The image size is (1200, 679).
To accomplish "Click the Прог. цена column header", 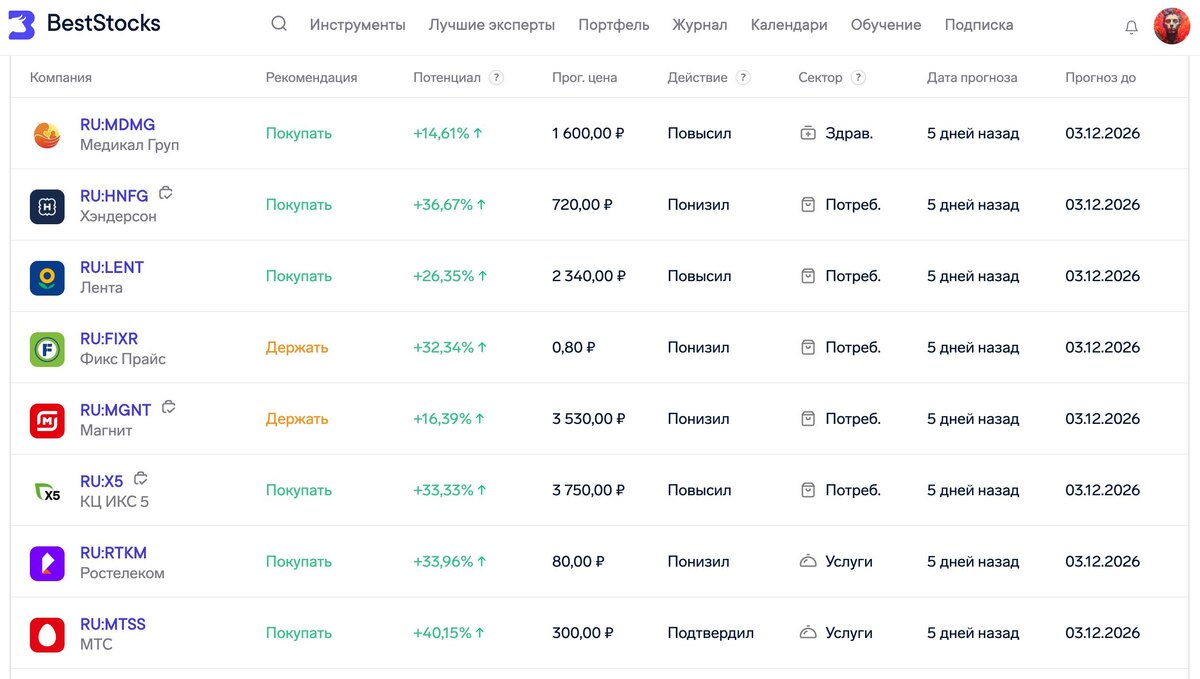I will 585,78.
